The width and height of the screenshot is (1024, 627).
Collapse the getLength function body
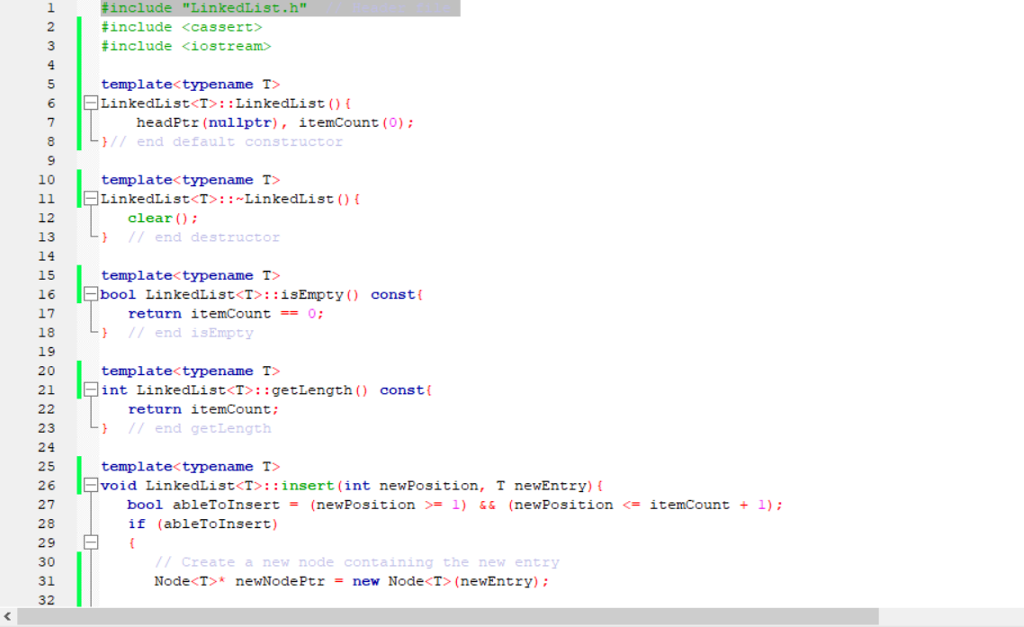(90, 390)
